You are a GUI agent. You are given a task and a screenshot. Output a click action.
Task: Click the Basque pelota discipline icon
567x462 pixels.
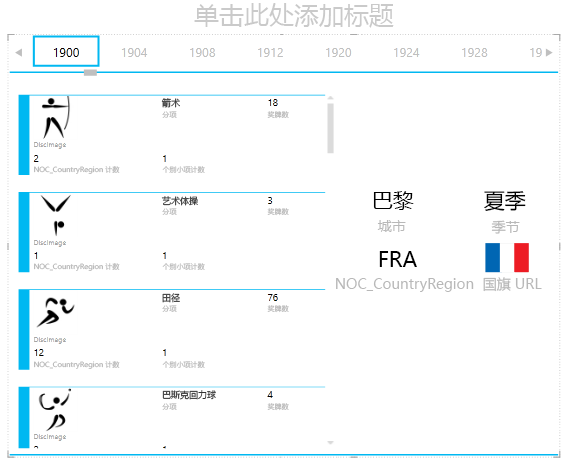(x=54, y=410)
